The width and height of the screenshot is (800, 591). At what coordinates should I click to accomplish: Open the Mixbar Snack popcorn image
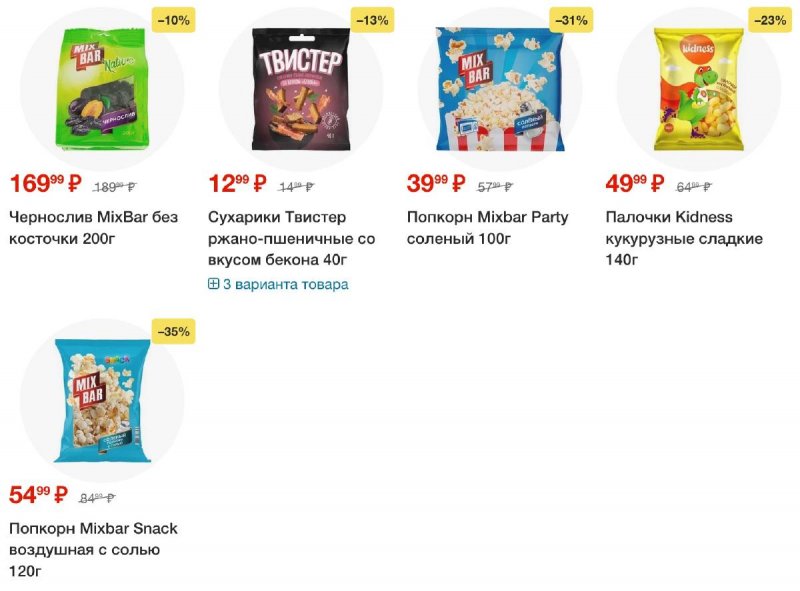[x=102, y=400]
